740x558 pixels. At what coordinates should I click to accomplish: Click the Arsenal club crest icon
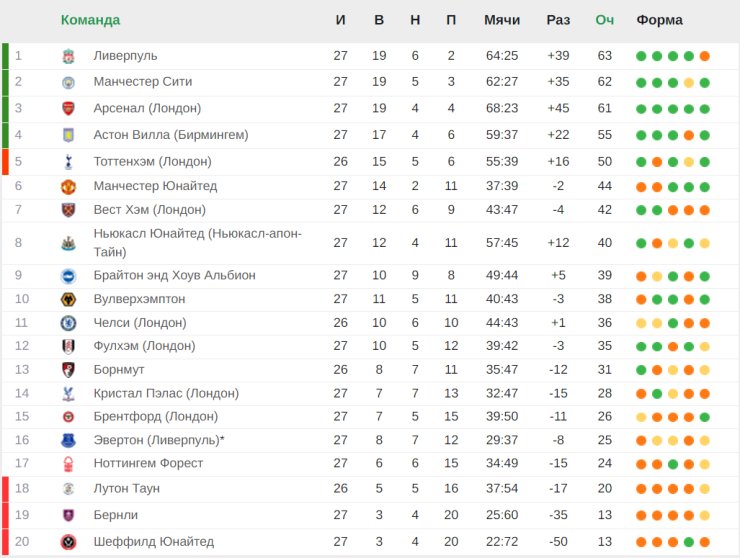[68, 108]
